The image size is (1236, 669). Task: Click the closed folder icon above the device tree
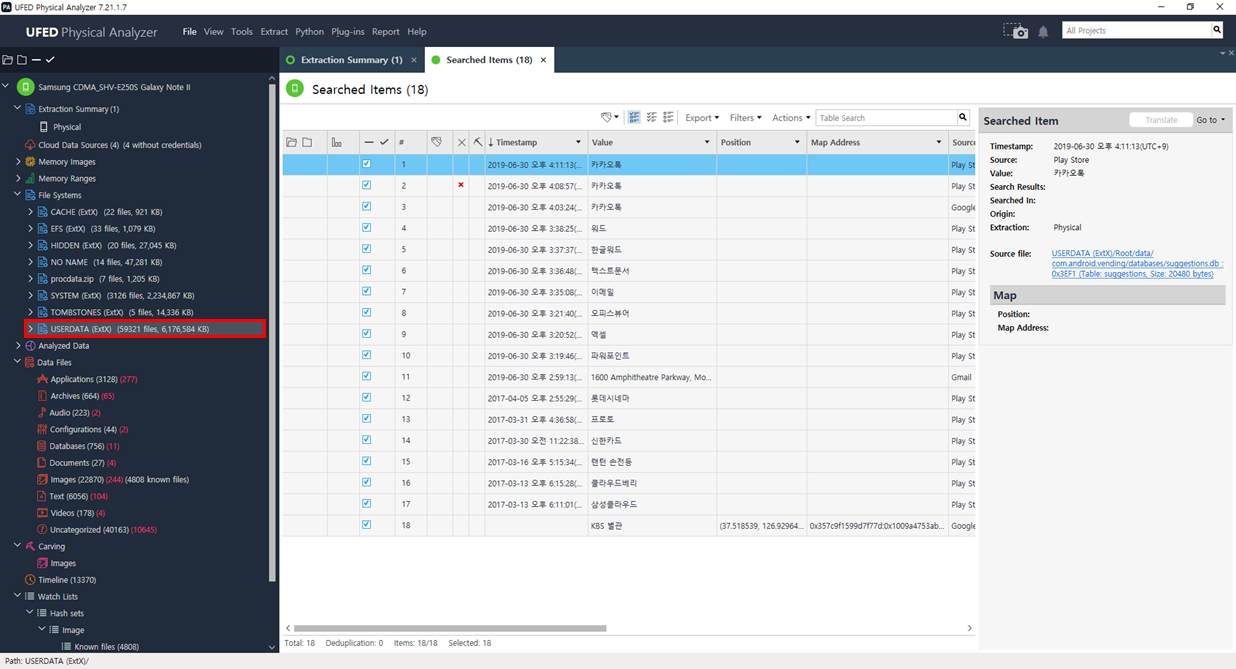pos(22,60)
